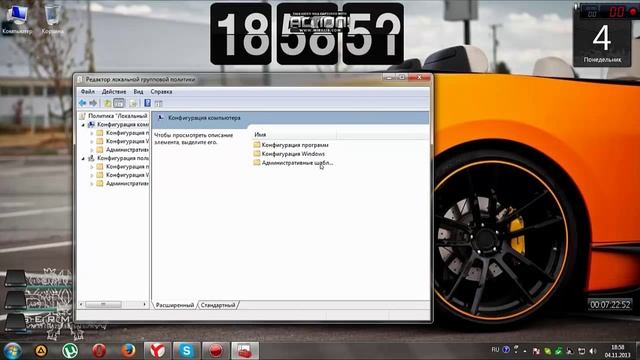Select the Корзина desktop icon

pyautogui.click(x=52, y=19)
